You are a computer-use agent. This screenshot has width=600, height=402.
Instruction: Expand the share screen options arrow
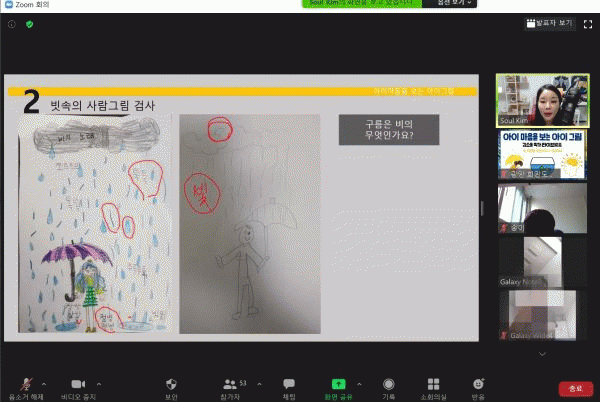(x=359, y=382)
